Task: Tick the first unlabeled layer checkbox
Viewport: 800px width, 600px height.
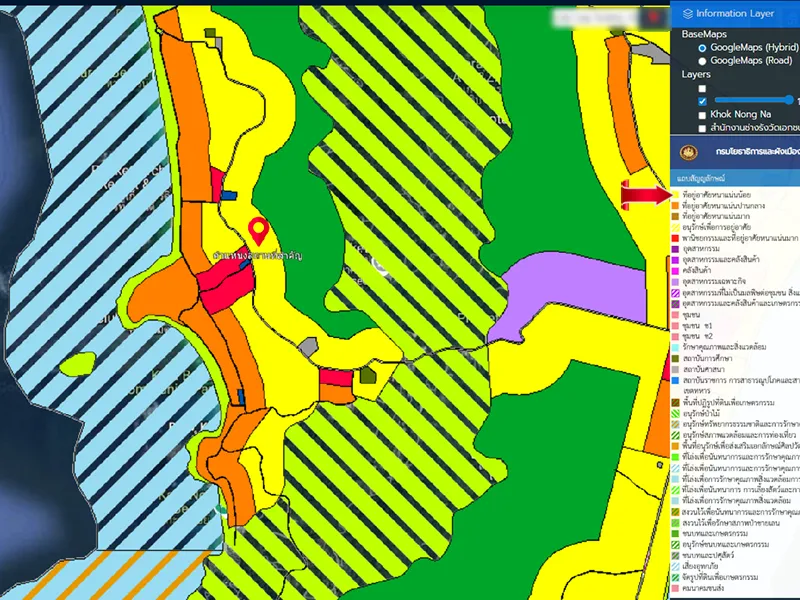Action: 702,88
